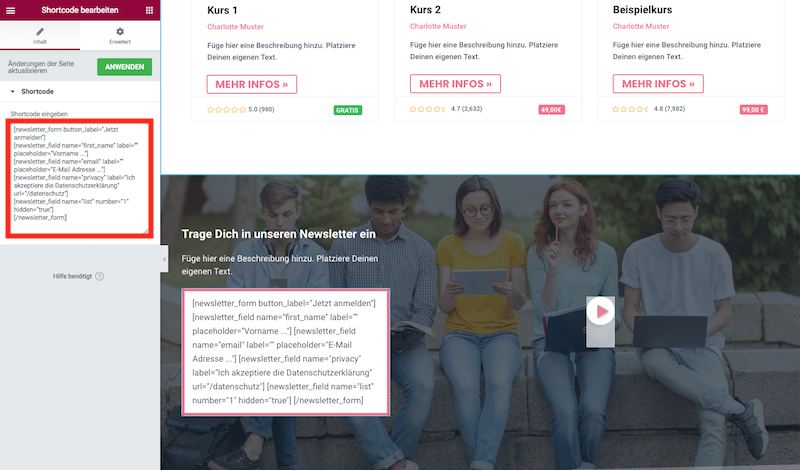Click the gear icon on Erweitert tab
Image resolution: width=800 pixels, height=470 pixels.
tap(120, 32)
